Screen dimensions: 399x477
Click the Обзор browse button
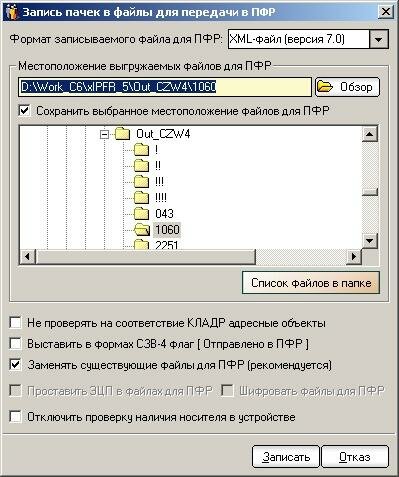347,87
